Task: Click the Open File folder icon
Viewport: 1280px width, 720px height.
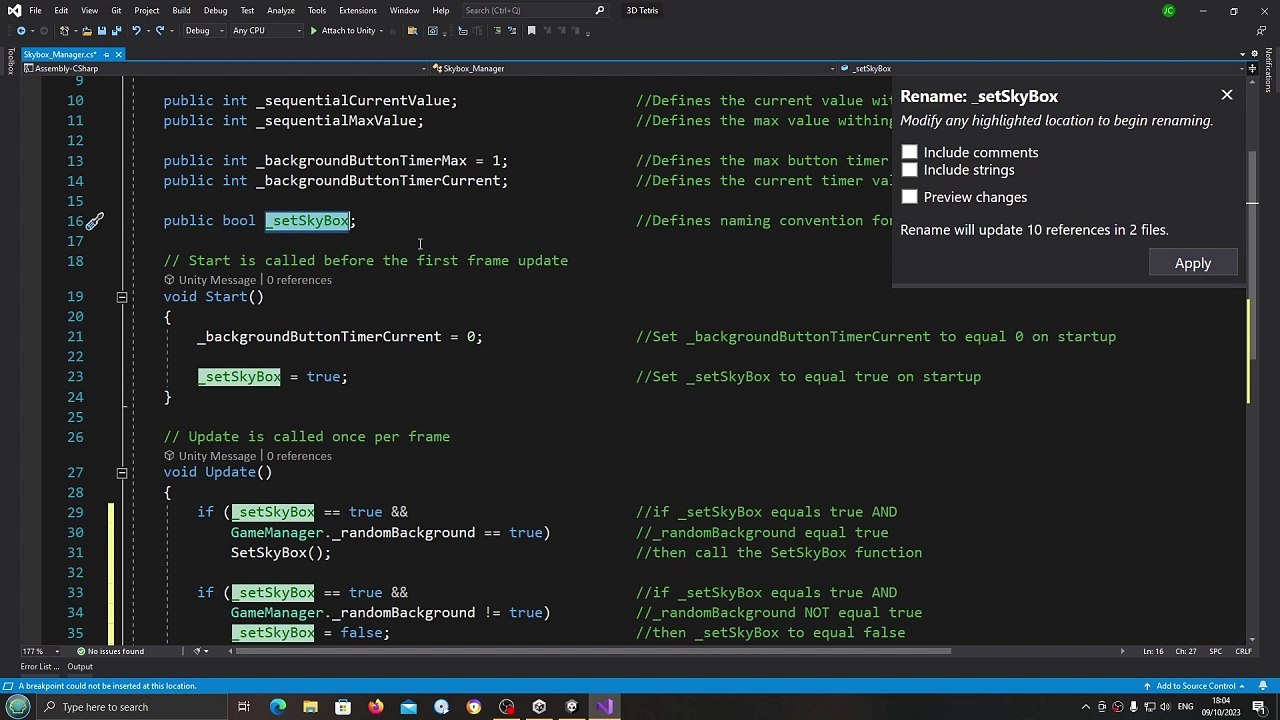Action: 86,31
